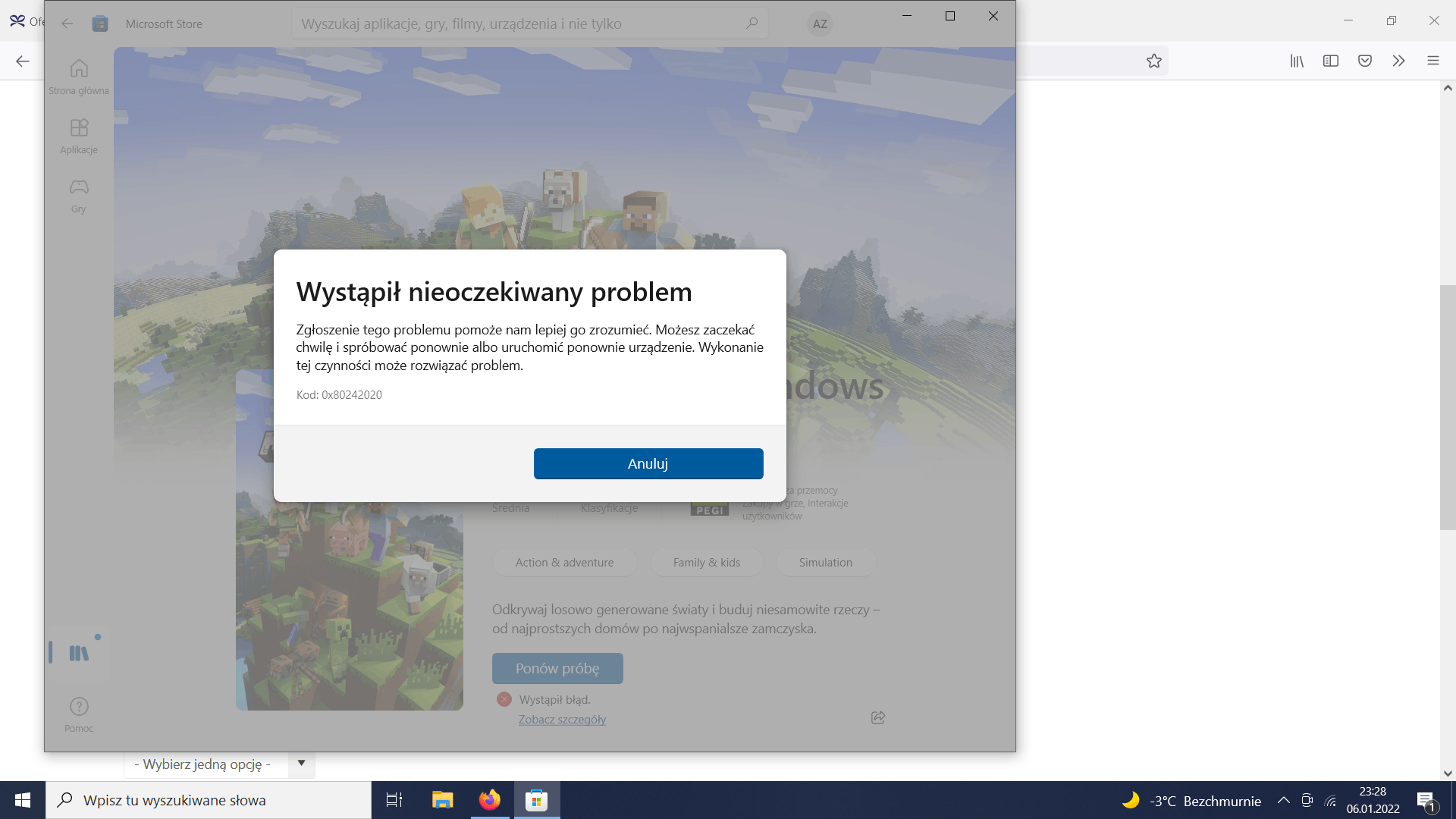The height and width of the screenshot is (819, 1456).
Task: Expand the Wybierz jedną opcję dropdown
Action: 219,764
